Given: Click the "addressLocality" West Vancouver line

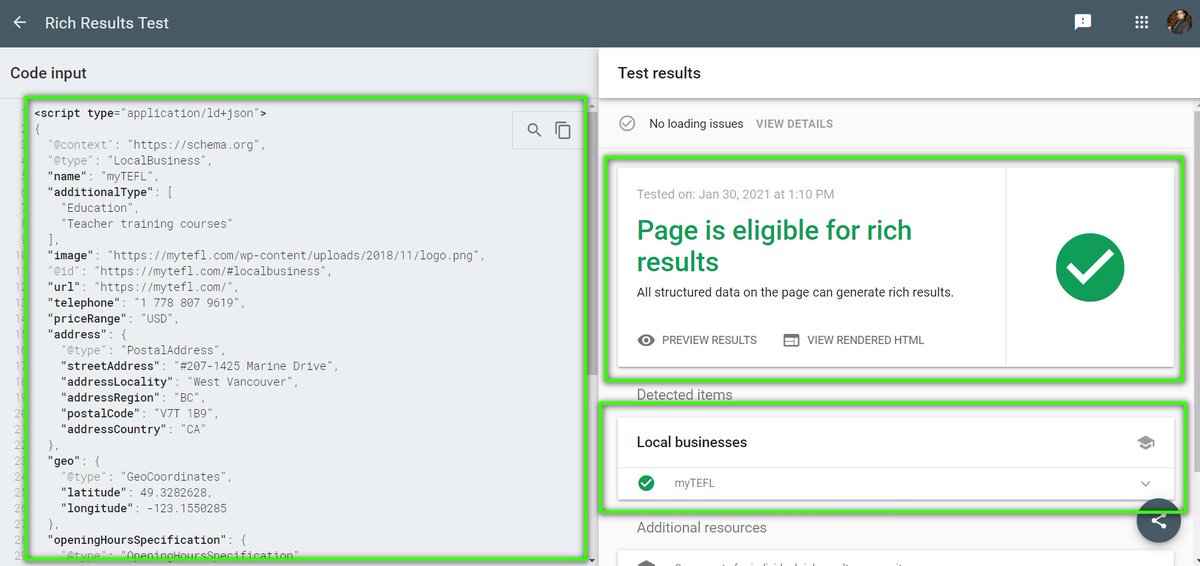Looking at the screenshot, I should pos(179,382).
